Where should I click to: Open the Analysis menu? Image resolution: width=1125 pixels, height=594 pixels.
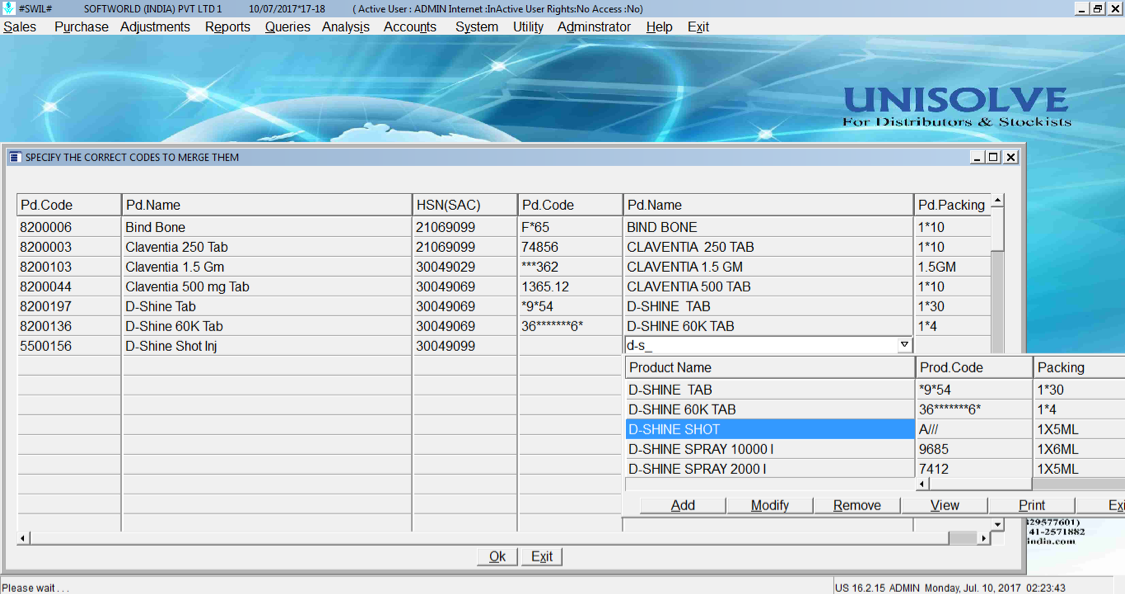345,27
